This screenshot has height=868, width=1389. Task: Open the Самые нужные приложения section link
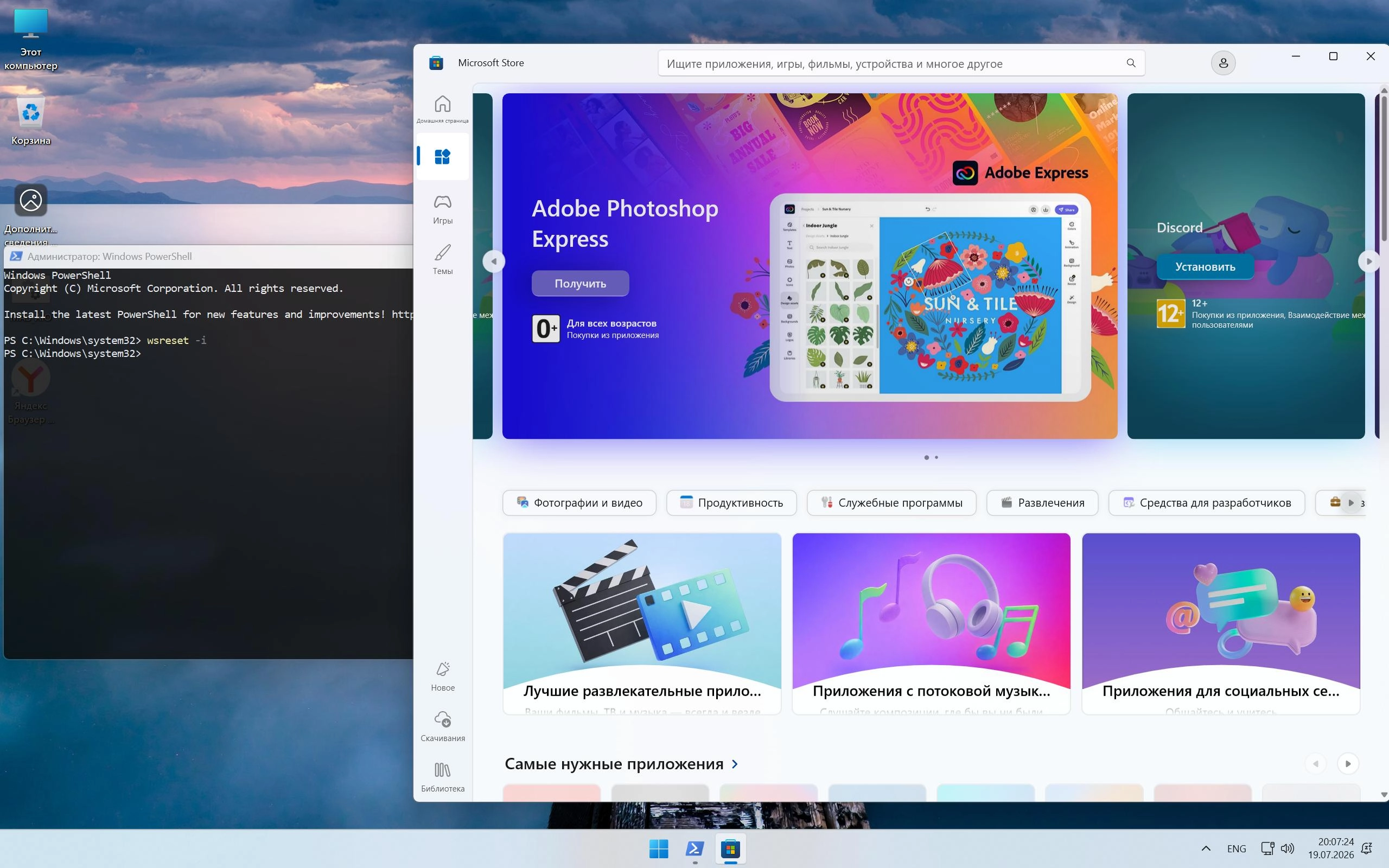click(622, 764)
